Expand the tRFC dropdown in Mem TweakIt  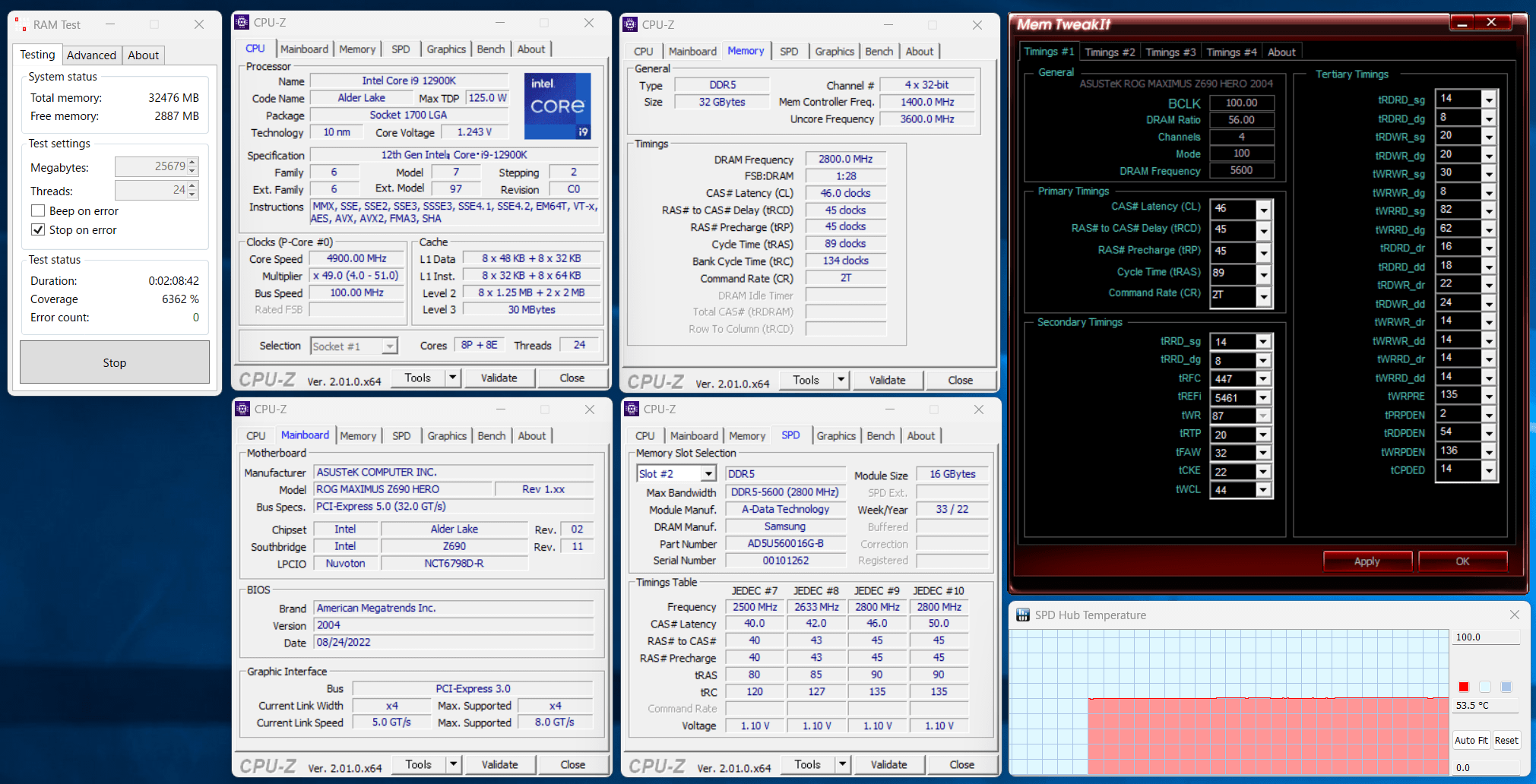click(x=1262, y=378)
